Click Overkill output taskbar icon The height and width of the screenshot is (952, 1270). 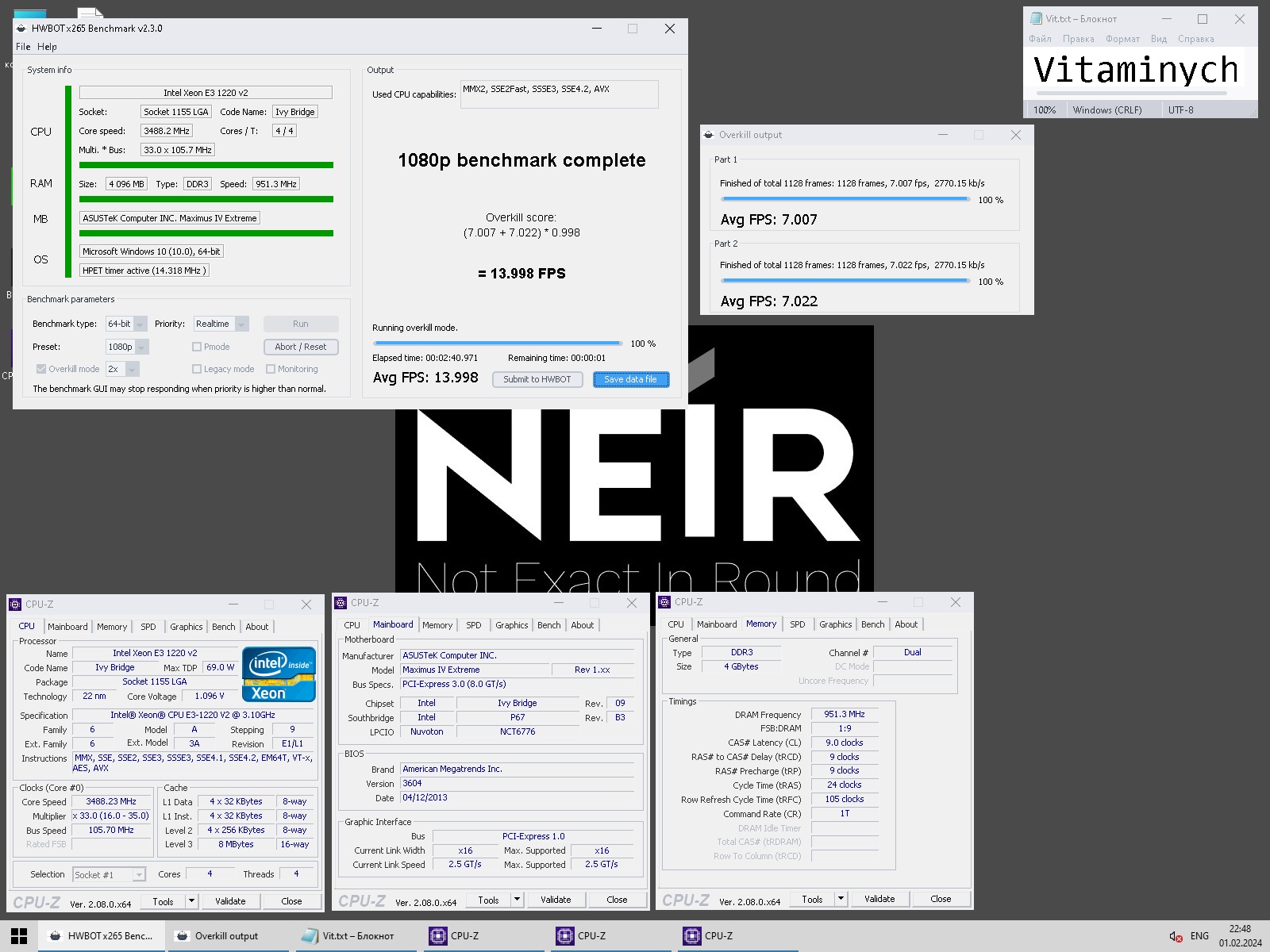pos(229,936)
